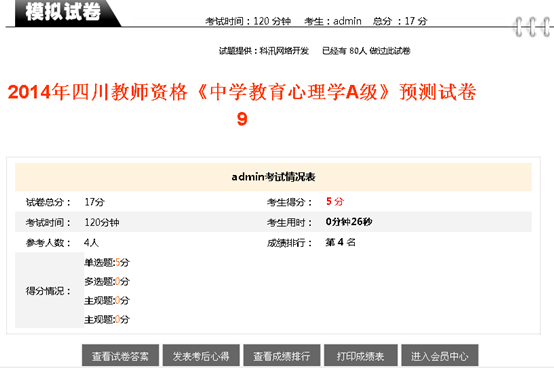Click 考生:admin in top header
Viewport: 554px width, 368px height.
pos(333,21)
